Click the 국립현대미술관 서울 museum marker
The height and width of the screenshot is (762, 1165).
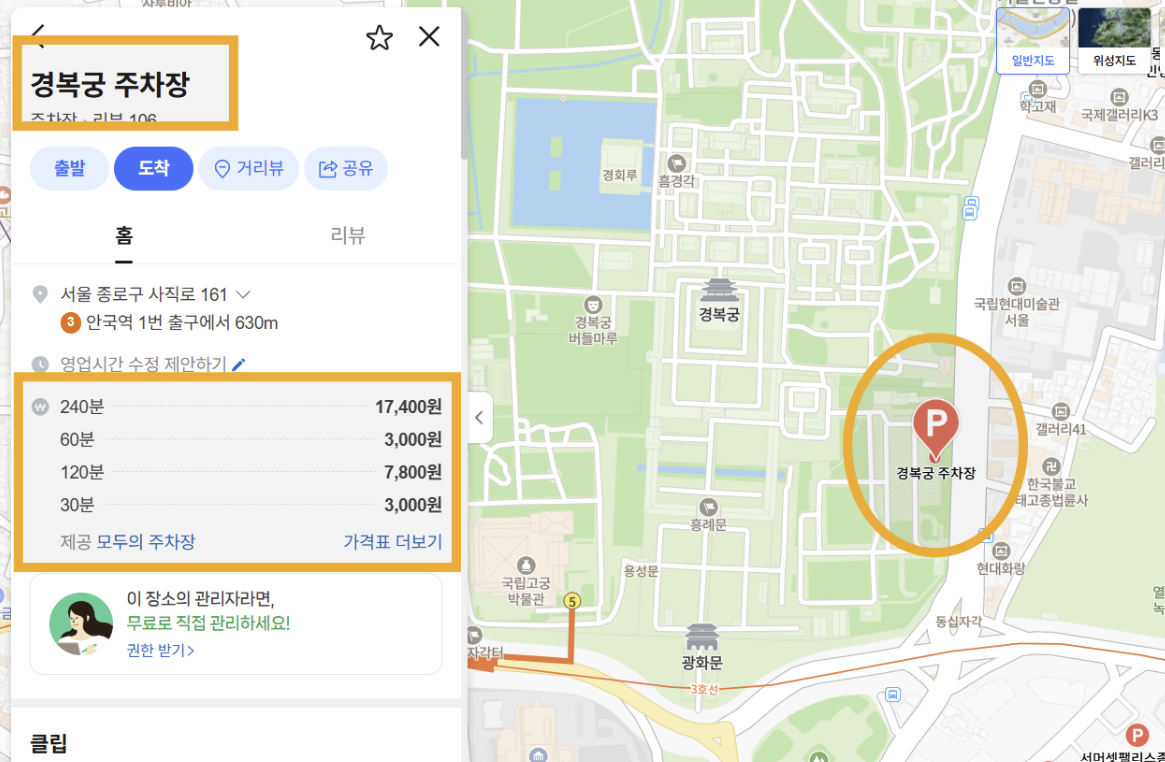1016,287
